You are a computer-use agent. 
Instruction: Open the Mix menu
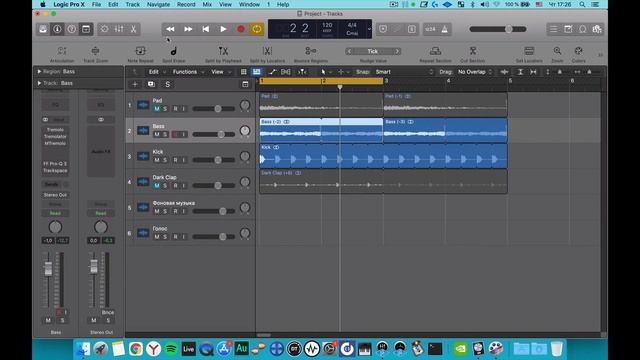coord(207,4)
